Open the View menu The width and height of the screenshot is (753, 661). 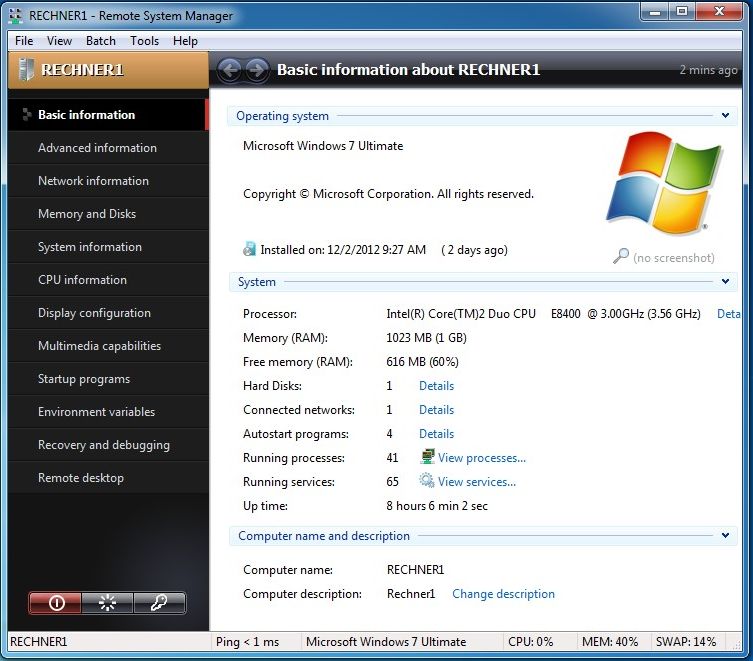coord(59,41)
